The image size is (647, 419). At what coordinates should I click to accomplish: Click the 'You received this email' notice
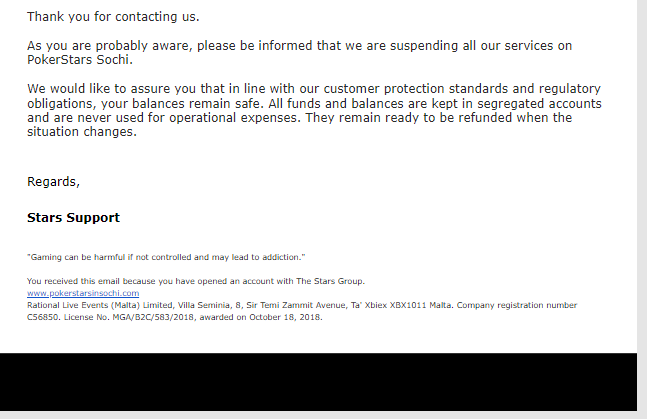coord(100,281)
